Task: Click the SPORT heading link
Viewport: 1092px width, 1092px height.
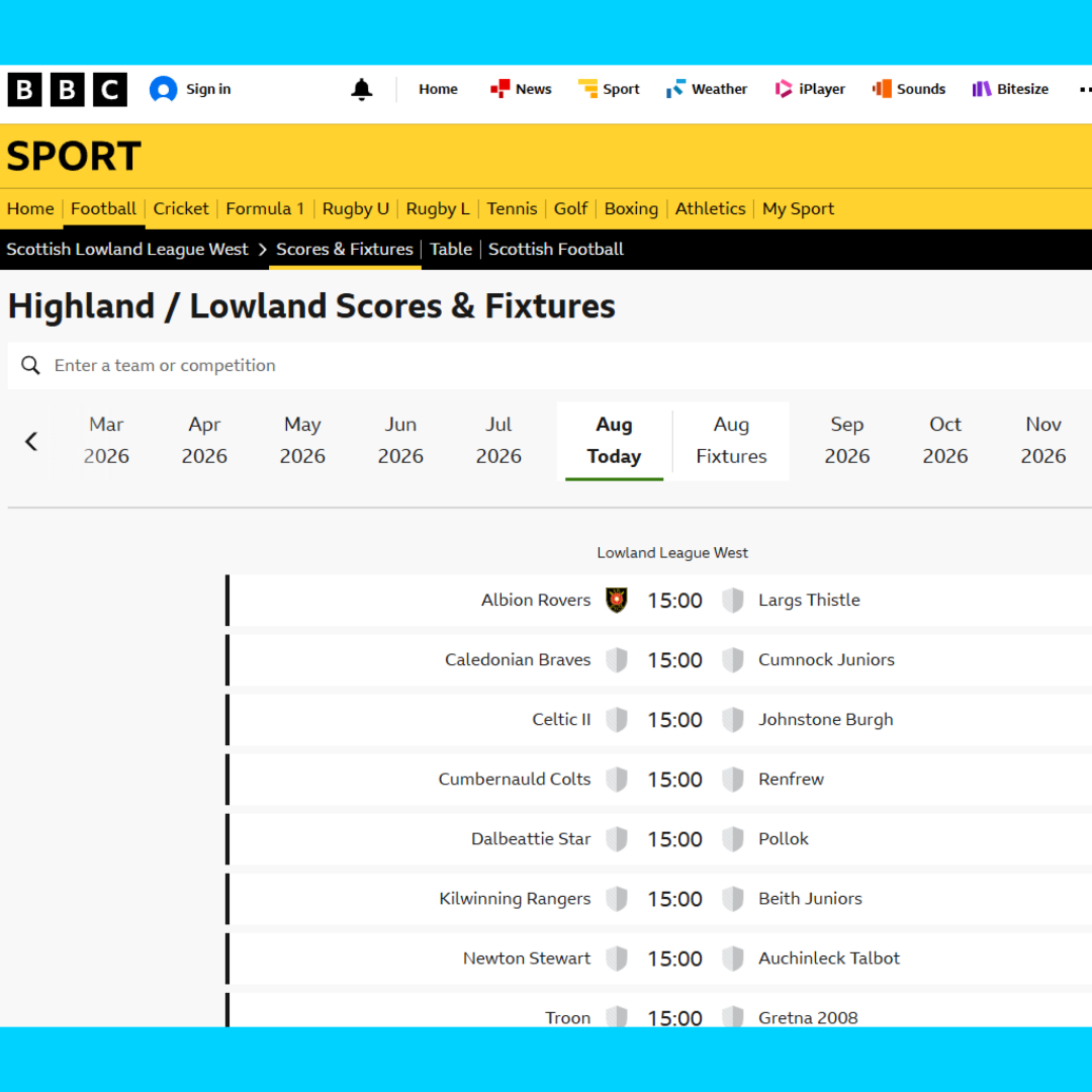Action: coord(74,156)
